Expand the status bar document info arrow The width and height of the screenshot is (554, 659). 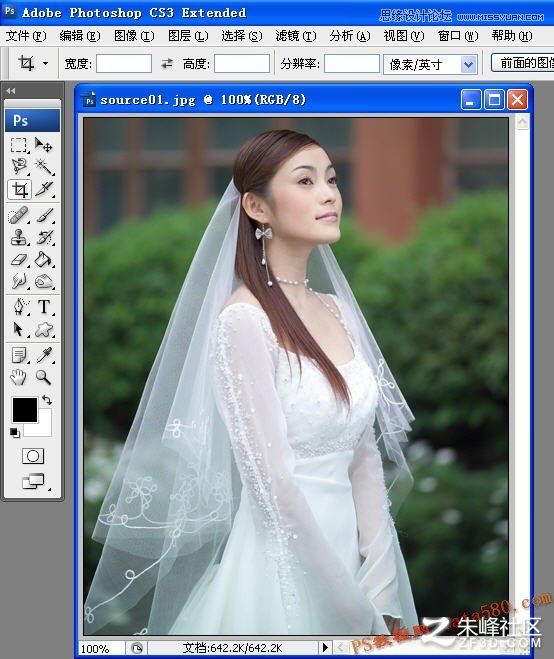pyautogui.click(x=325, y=648)
